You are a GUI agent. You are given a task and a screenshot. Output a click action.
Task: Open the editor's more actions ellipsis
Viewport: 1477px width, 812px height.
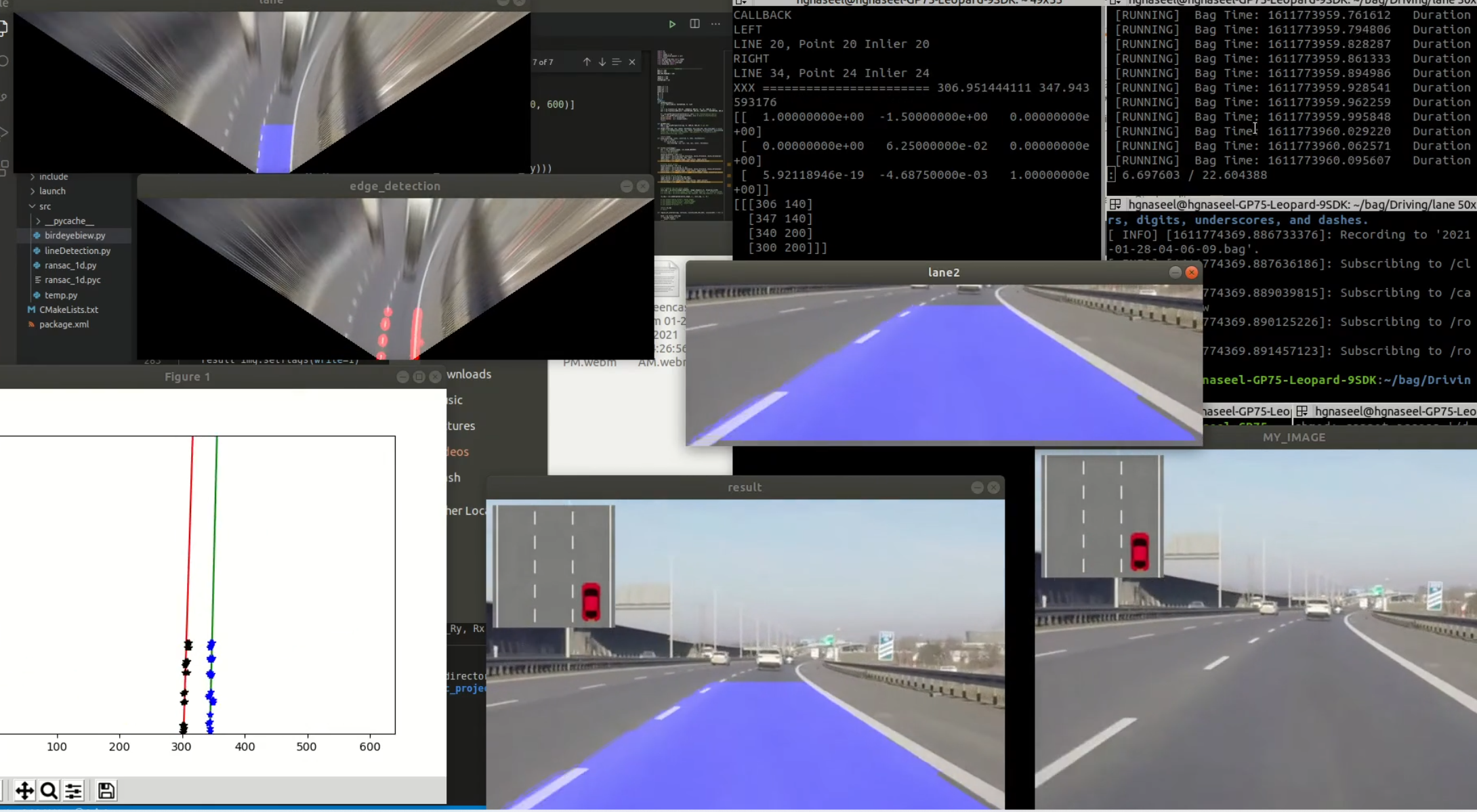(x=715, y=24)
